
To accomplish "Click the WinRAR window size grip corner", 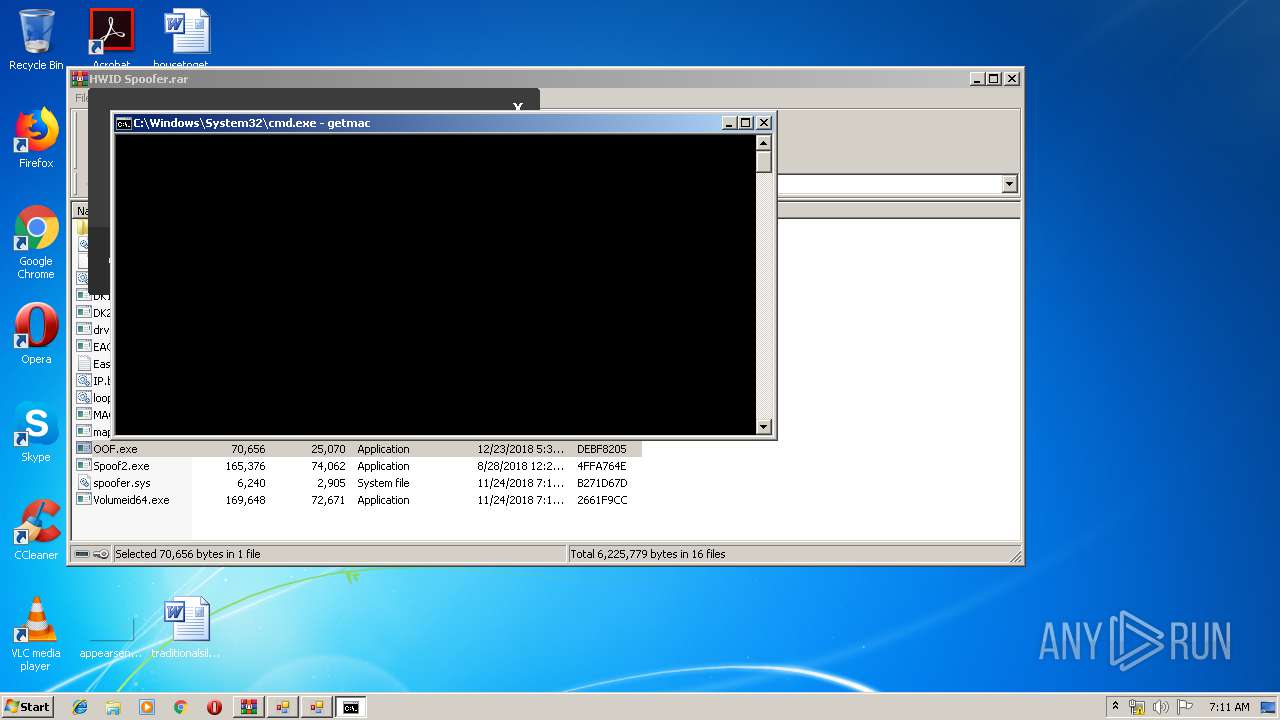I will tap(1015, 556).
